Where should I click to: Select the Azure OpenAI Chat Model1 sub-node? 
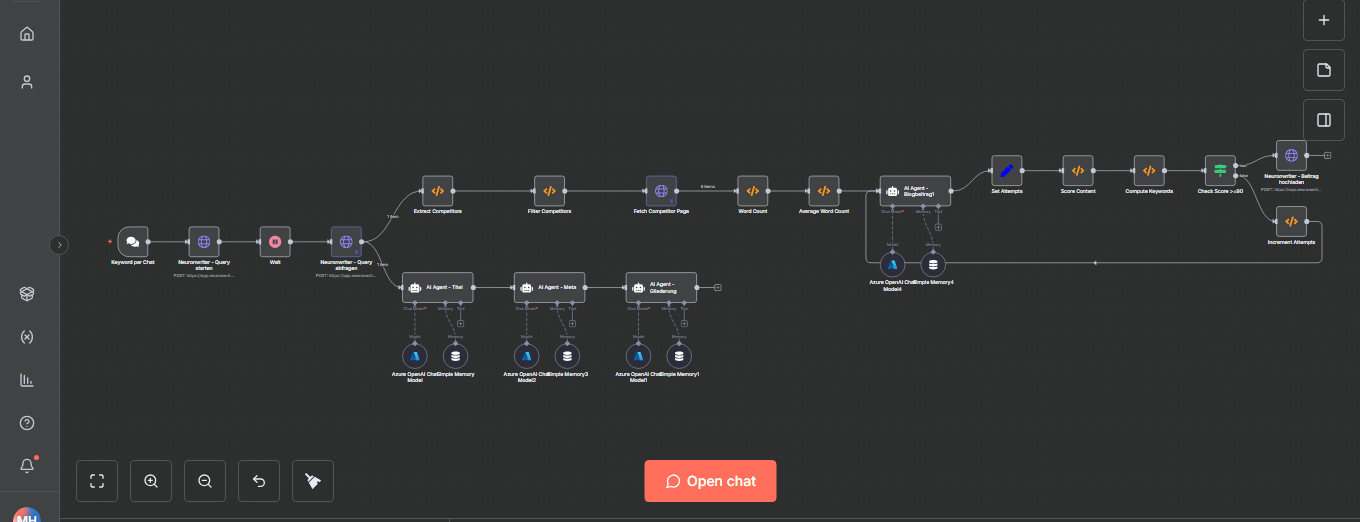pos(638,355)
